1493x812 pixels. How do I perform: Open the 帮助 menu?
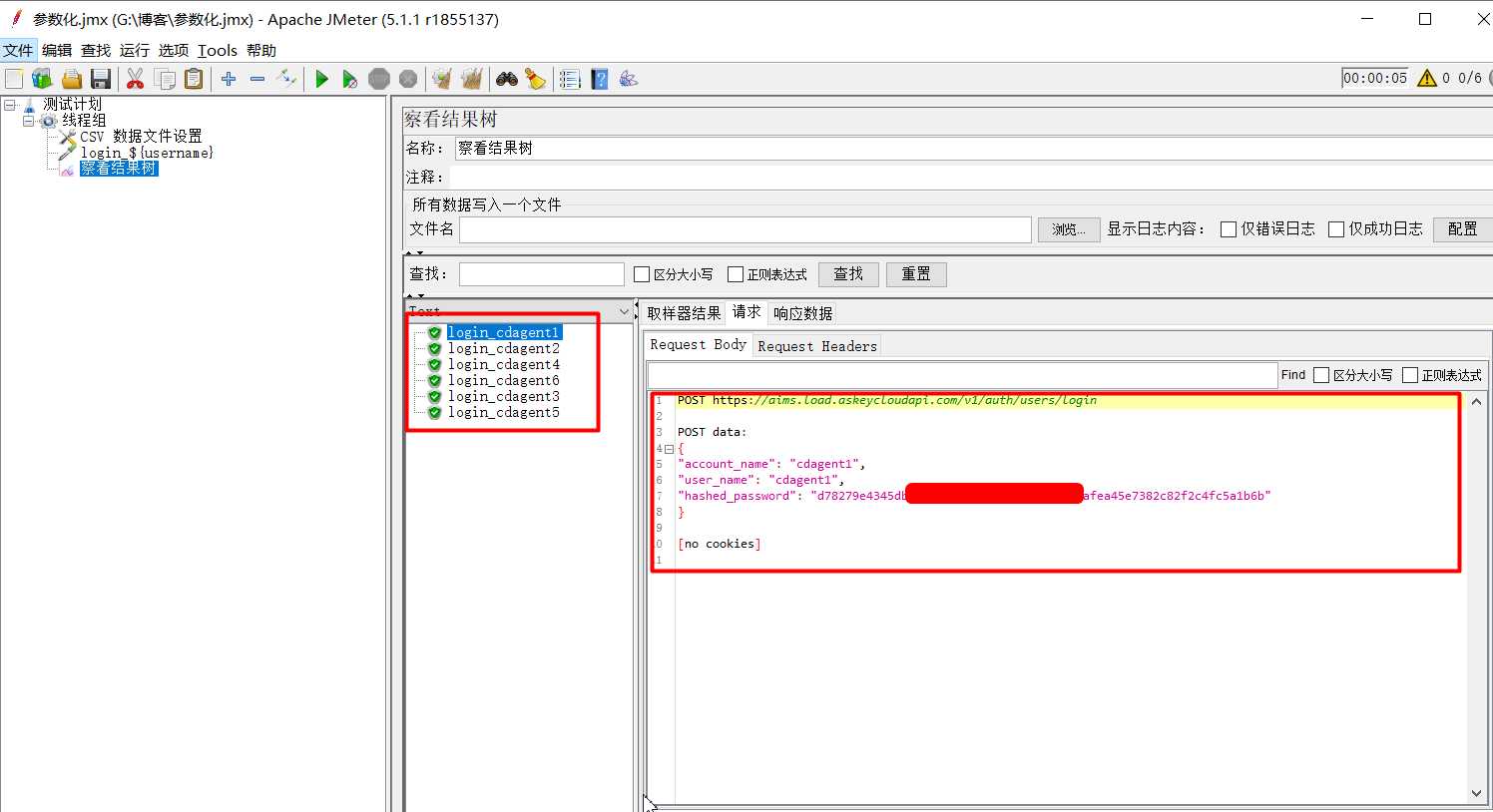[x=261, y=50]
